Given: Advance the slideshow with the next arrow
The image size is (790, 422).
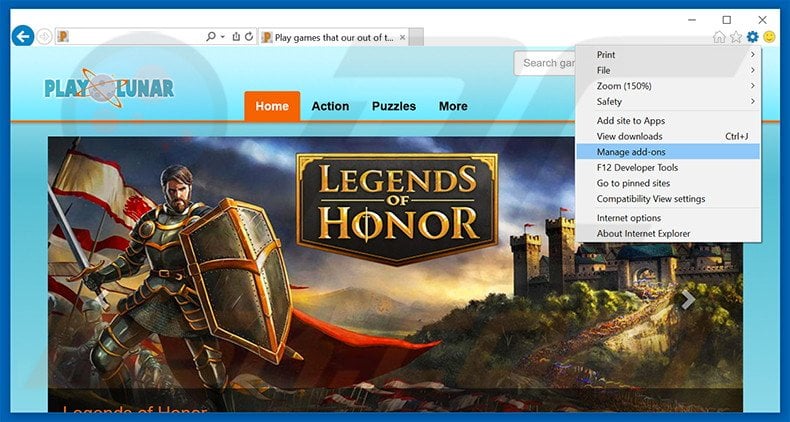Looking at the screenshot, I should [688, 300].
